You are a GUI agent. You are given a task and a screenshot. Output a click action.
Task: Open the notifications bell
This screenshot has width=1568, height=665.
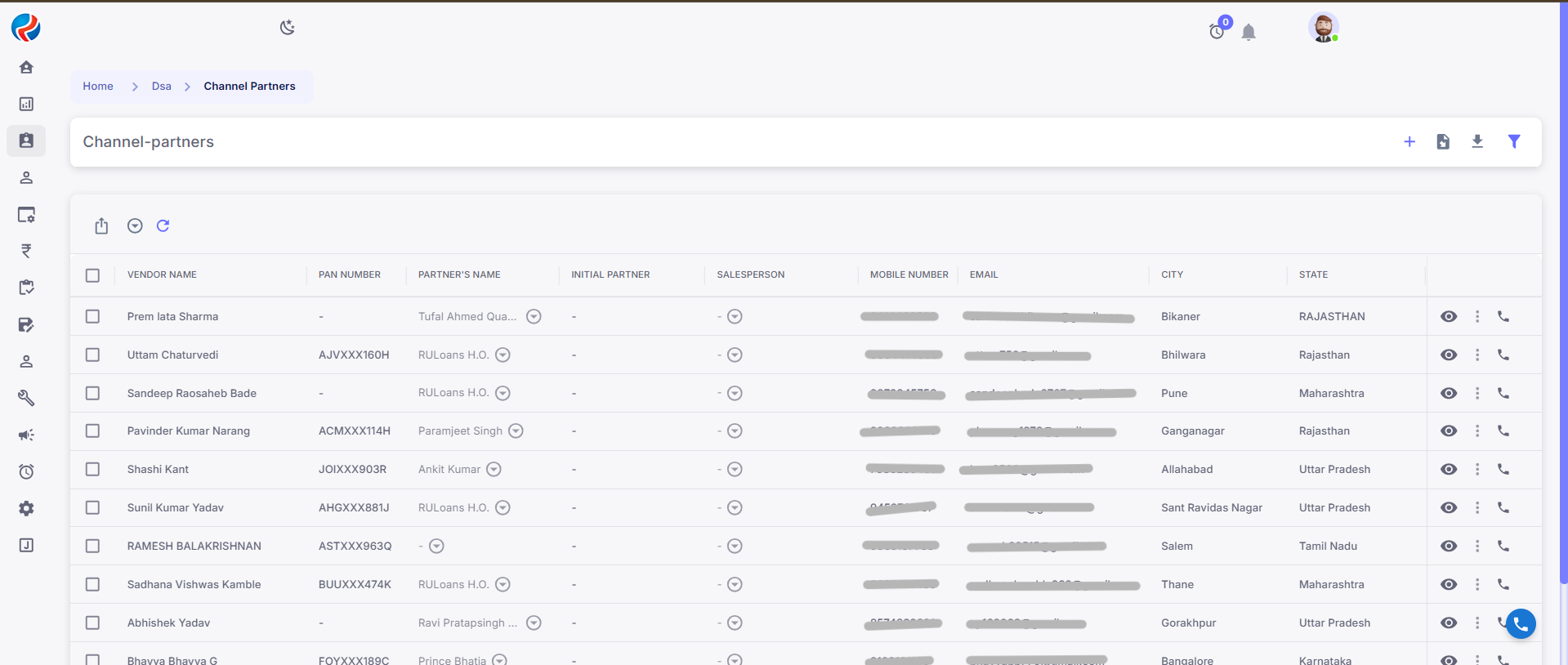click(1248, 33)
